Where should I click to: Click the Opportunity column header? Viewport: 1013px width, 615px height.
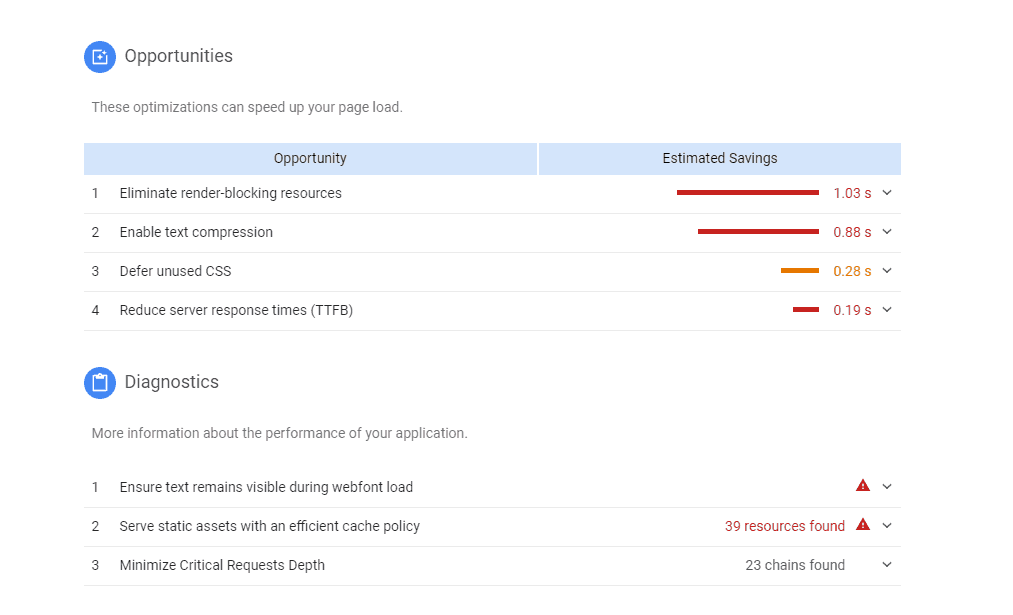310,158
